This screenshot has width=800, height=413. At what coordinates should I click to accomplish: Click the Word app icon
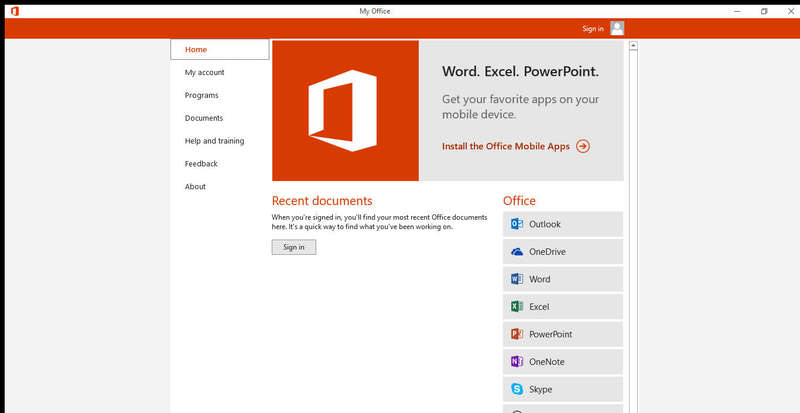point(517,279)
